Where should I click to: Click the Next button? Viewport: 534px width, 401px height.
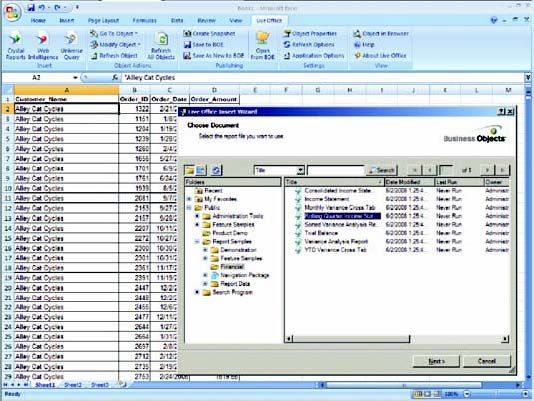pyautogui.click(x=436, y=361)
